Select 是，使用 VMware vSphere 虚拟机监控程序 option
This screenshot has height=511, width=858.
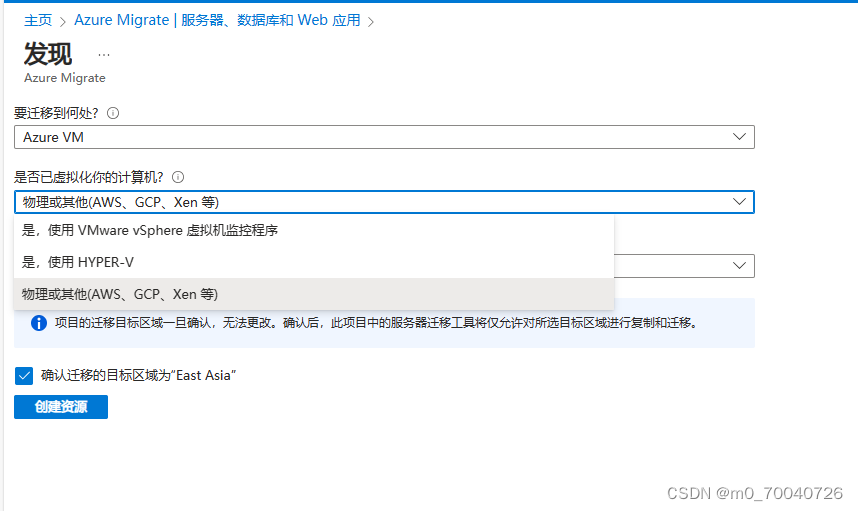pyautogui.click(x=314, y=230)
